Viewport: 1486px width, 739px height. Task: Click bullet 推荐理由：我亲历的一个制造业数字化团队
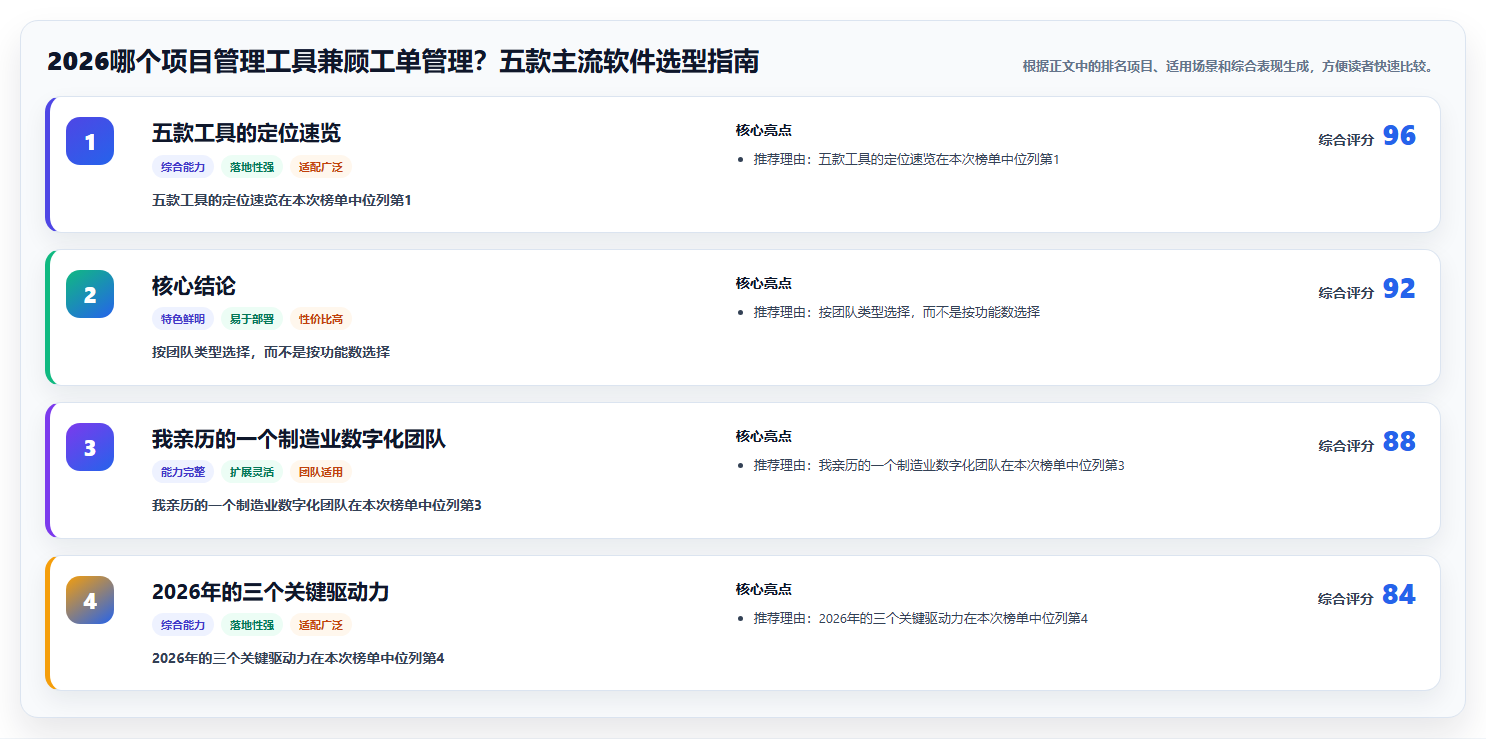pos(939,465)
